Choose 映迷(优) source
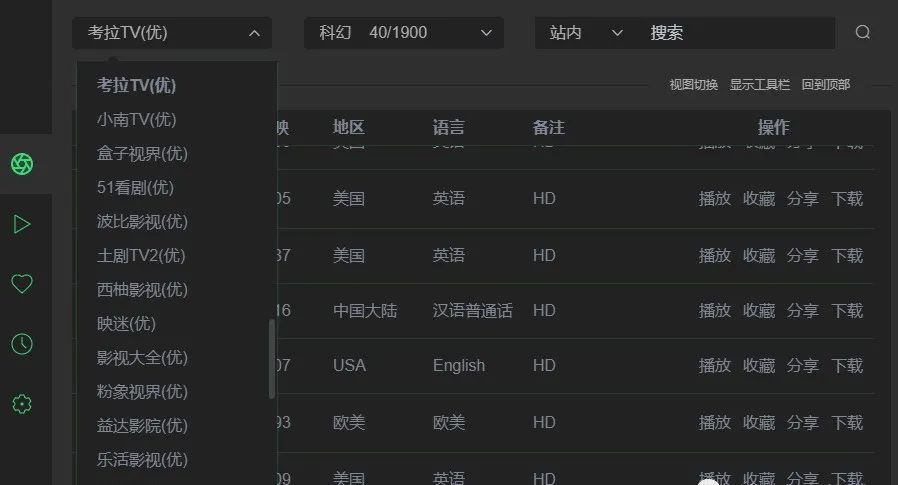The width and height of the screenshot is (898, 485). [x=126, y=324]
